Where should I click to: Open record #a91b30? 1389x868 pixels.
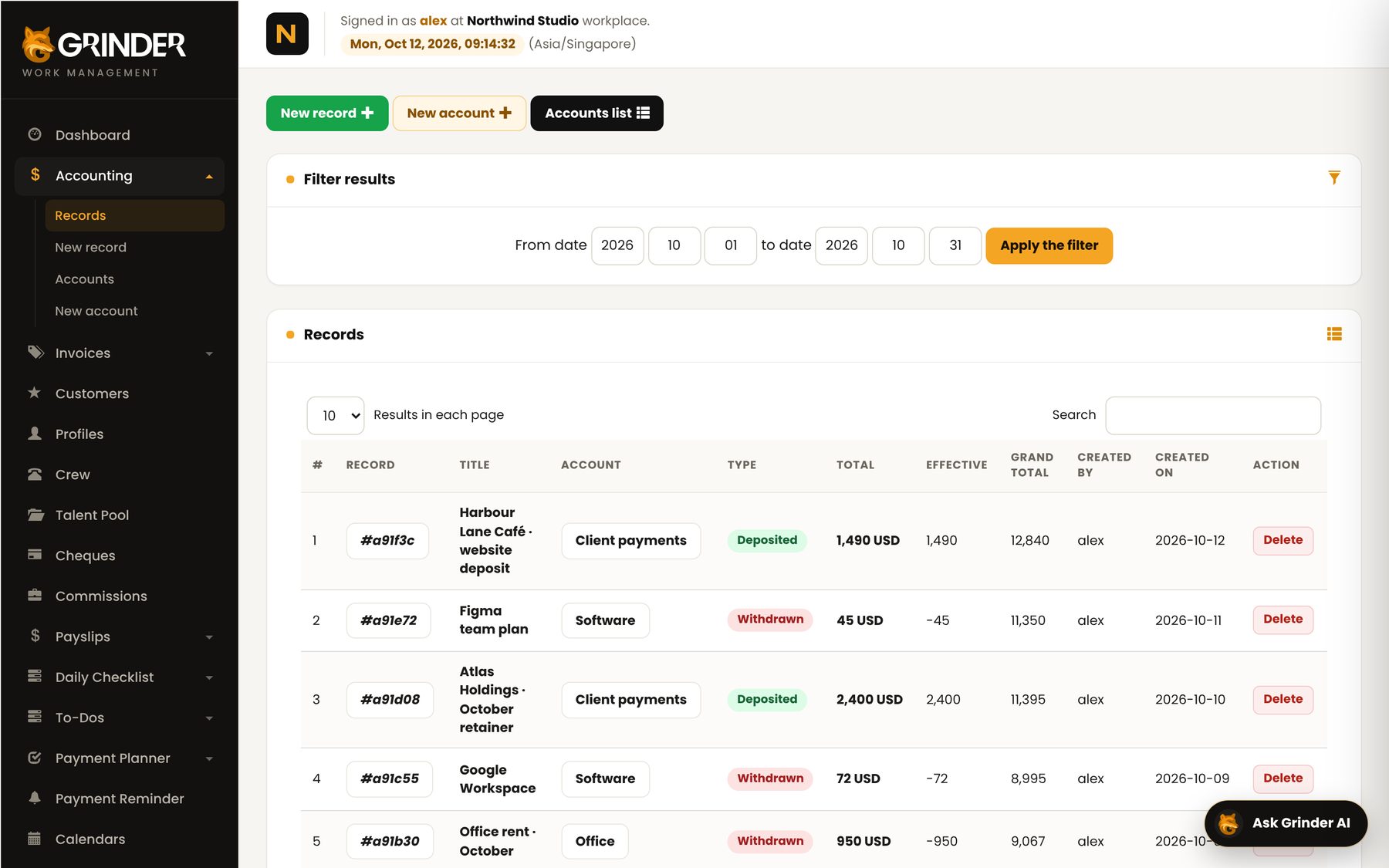(x=390, y=842)
